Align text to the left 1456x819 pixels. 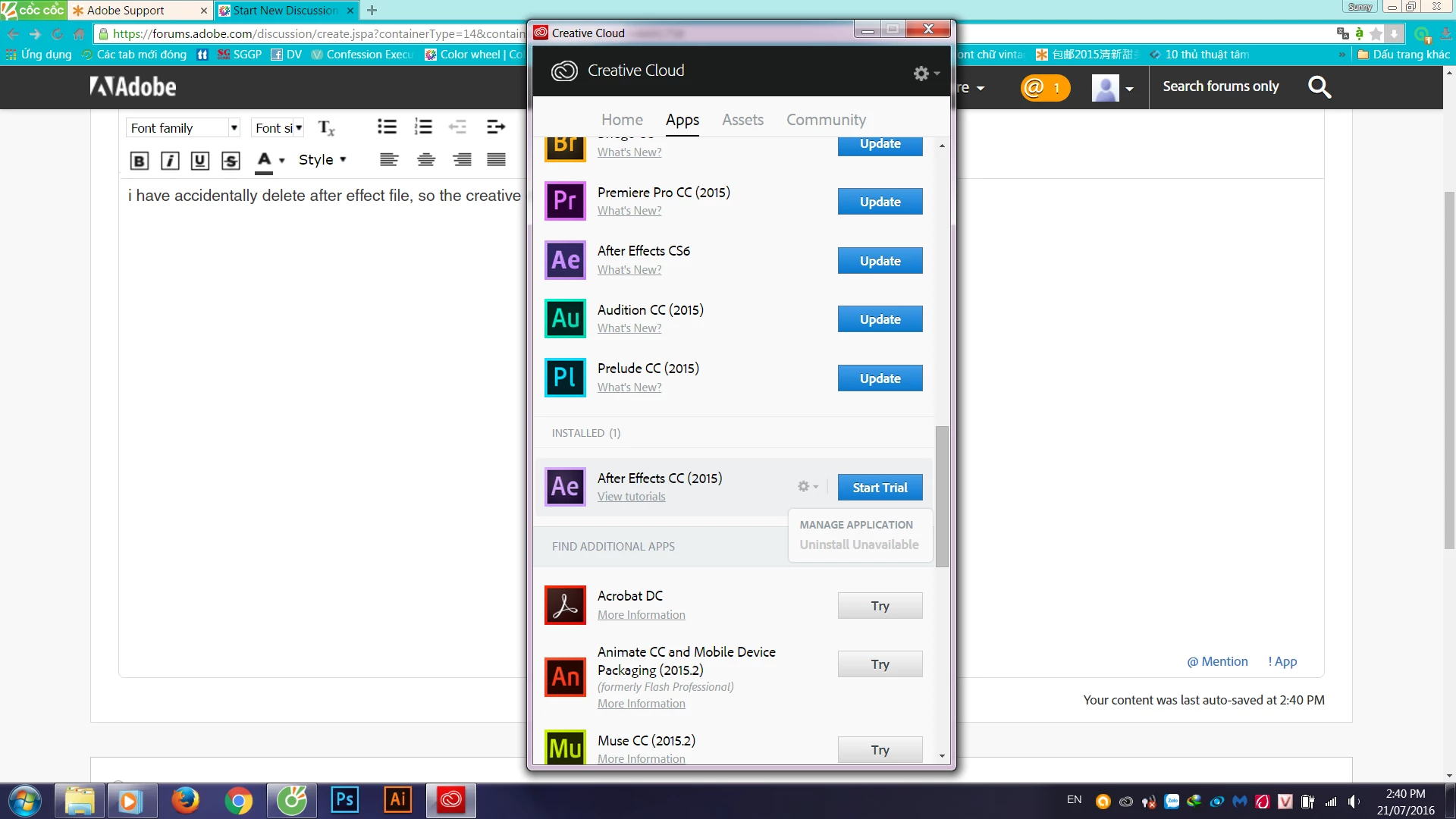[x=389, y=159]
